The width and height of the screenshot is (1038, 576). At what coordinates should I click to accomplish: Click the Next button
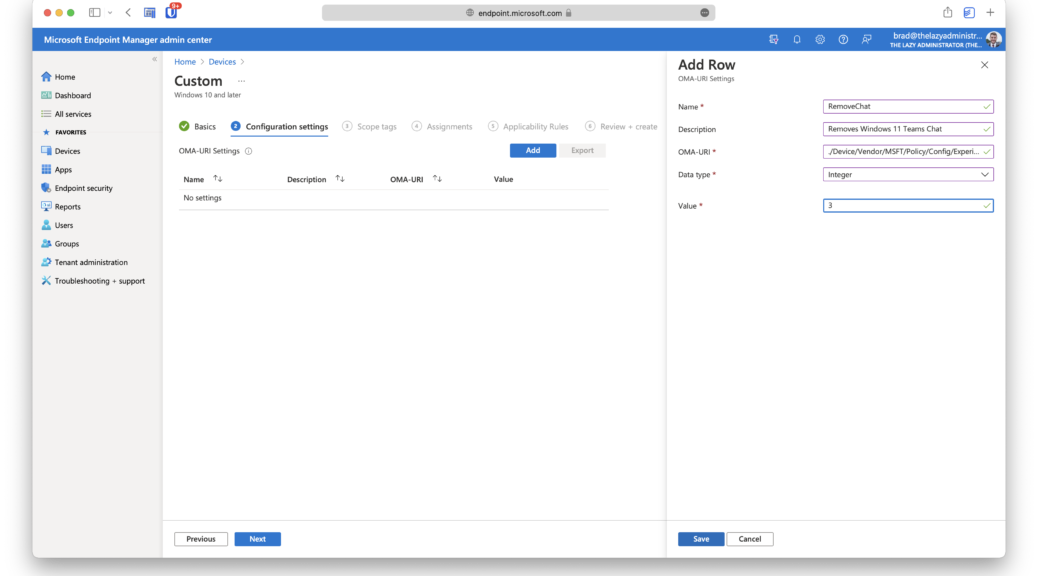258,539
